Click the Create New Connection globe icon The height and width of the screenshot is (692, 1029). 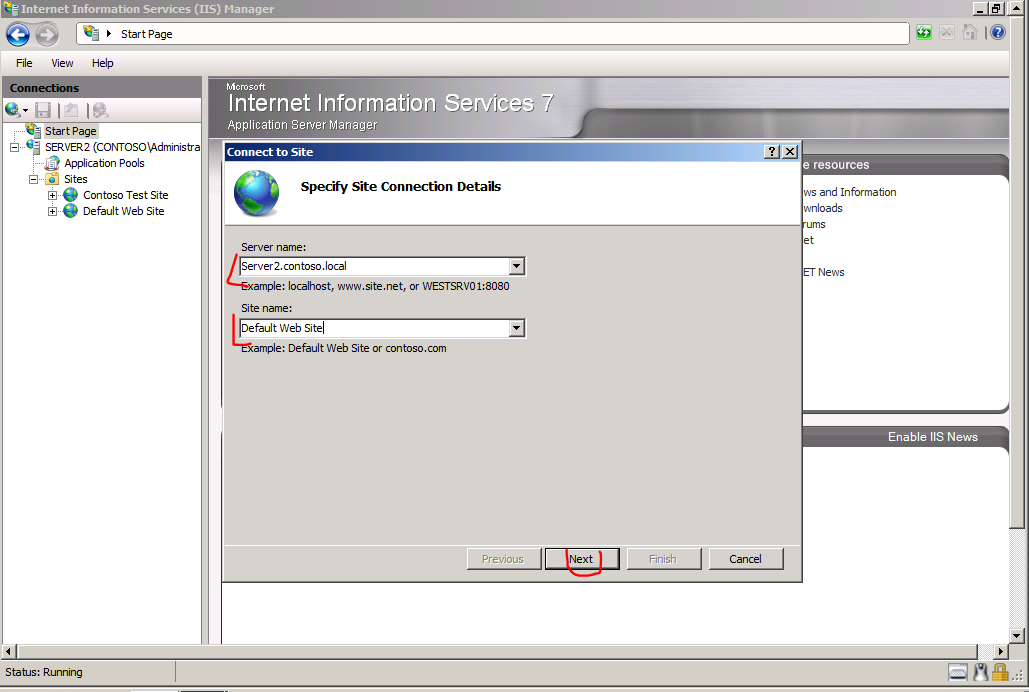(12, 110)
